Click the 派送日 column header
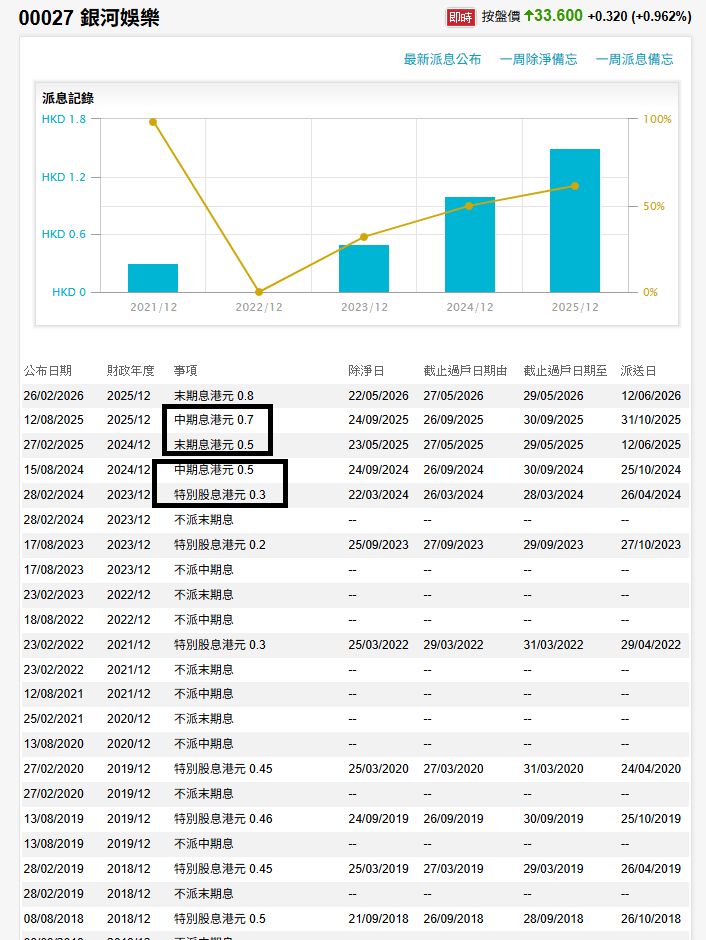706x940 pixels. tap(638, 371)
